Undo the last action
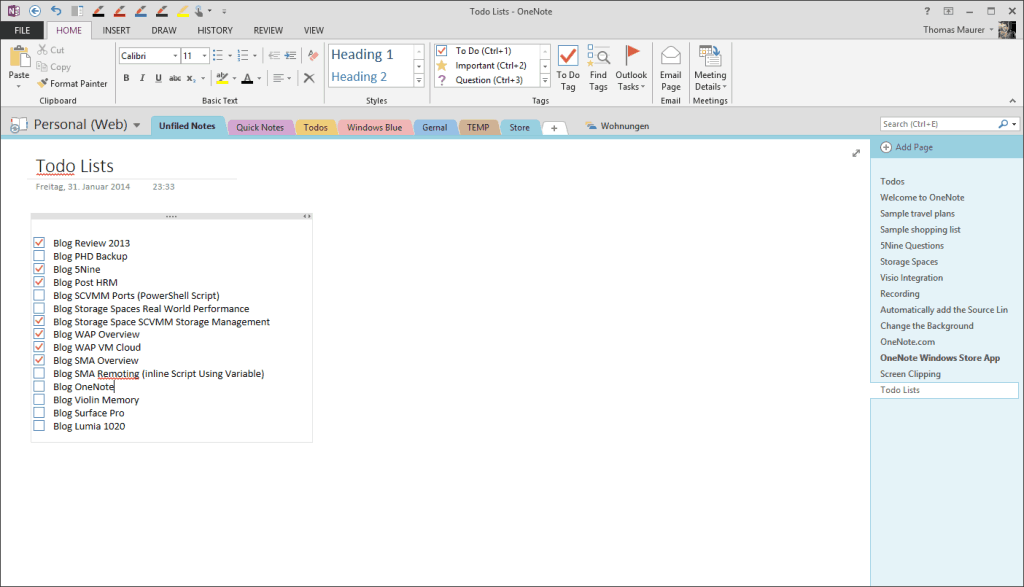Viewport: 1024px width, 587px height. click(x=56, y=11)
